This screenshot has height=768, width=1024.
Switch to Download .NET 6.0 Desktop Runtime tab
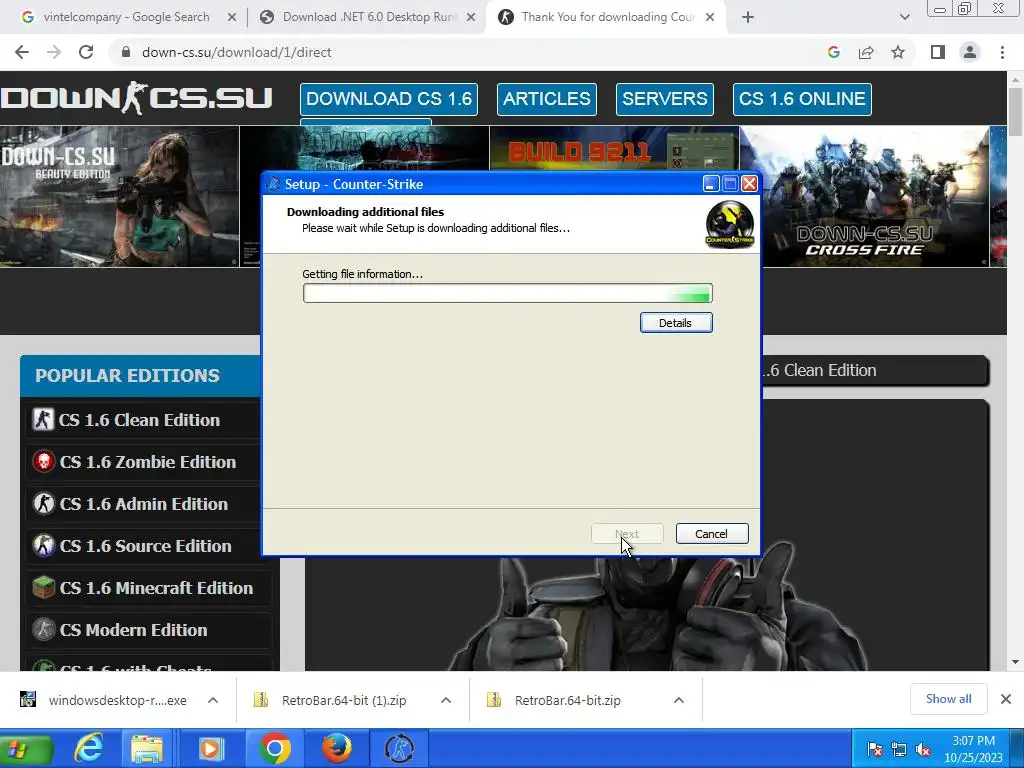pyautogui.click(x=369, y=17)
